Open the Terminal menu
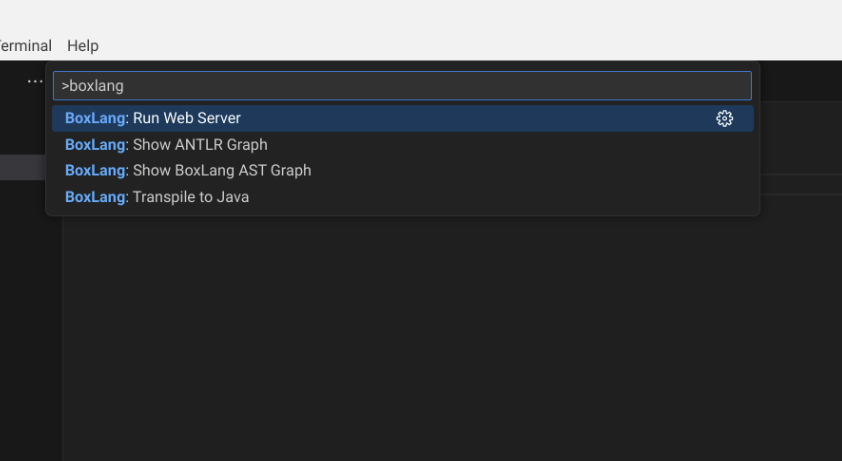This screenshot has height=461, width=842. pos(25,46)
